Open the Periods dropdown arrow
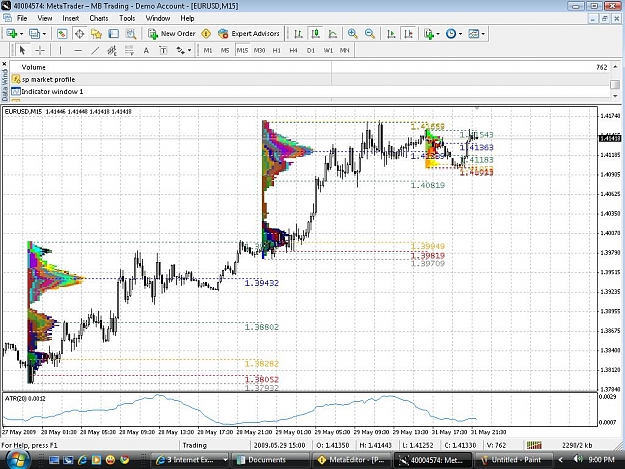The image size is (625, 469). pos(460,34)
